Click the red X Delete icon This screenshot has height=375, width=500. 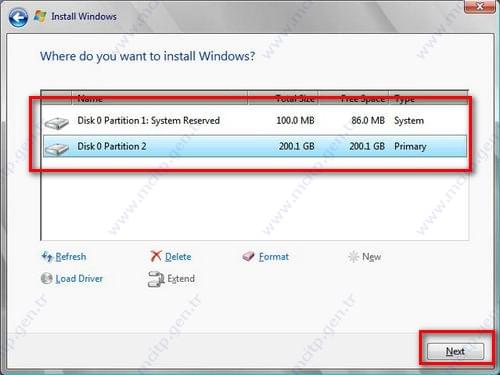point(156,256)
